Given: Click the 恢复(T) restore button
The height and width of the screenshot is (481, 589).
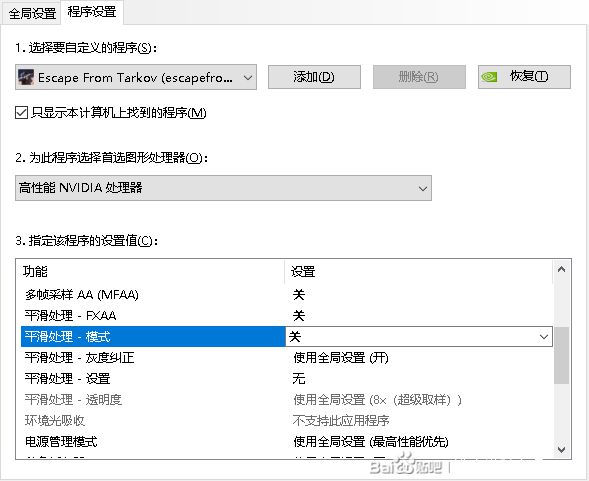Looking at the screenshot, I should point(524,77).
